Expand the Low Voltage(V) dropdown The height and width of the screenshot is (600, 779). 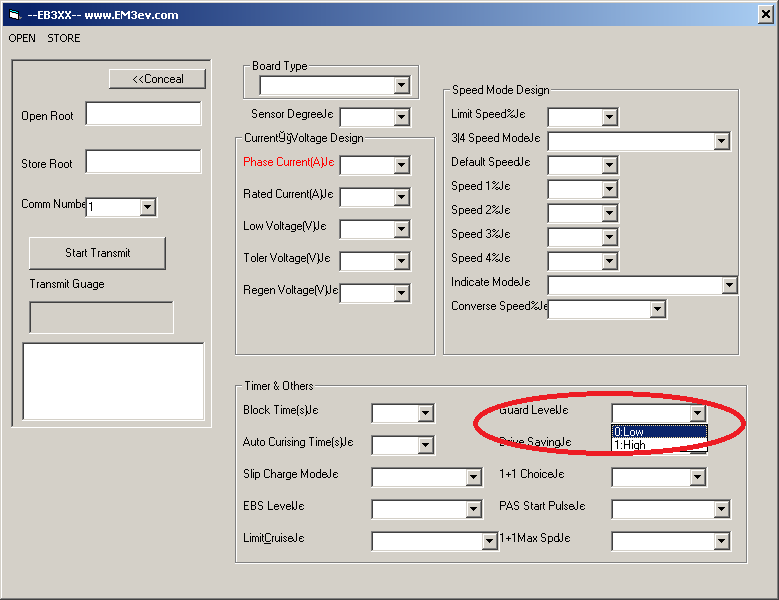401,230
